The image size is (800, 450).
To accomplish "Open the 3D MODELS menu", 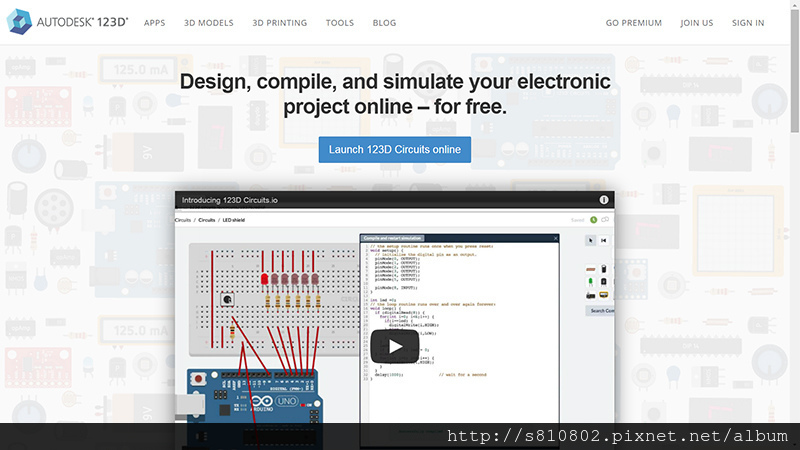I will [209, 23].
